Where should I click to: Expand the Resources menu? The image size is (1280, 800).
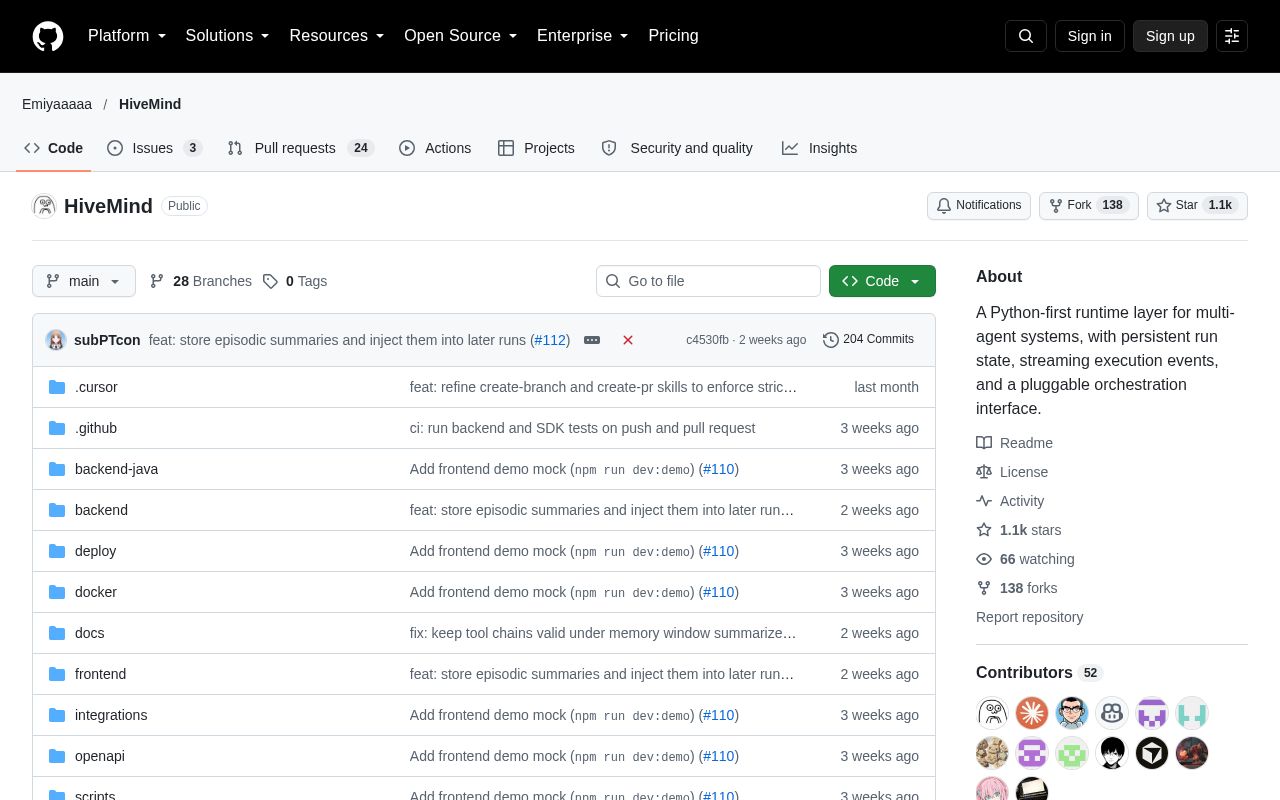[x=337, y=36]
